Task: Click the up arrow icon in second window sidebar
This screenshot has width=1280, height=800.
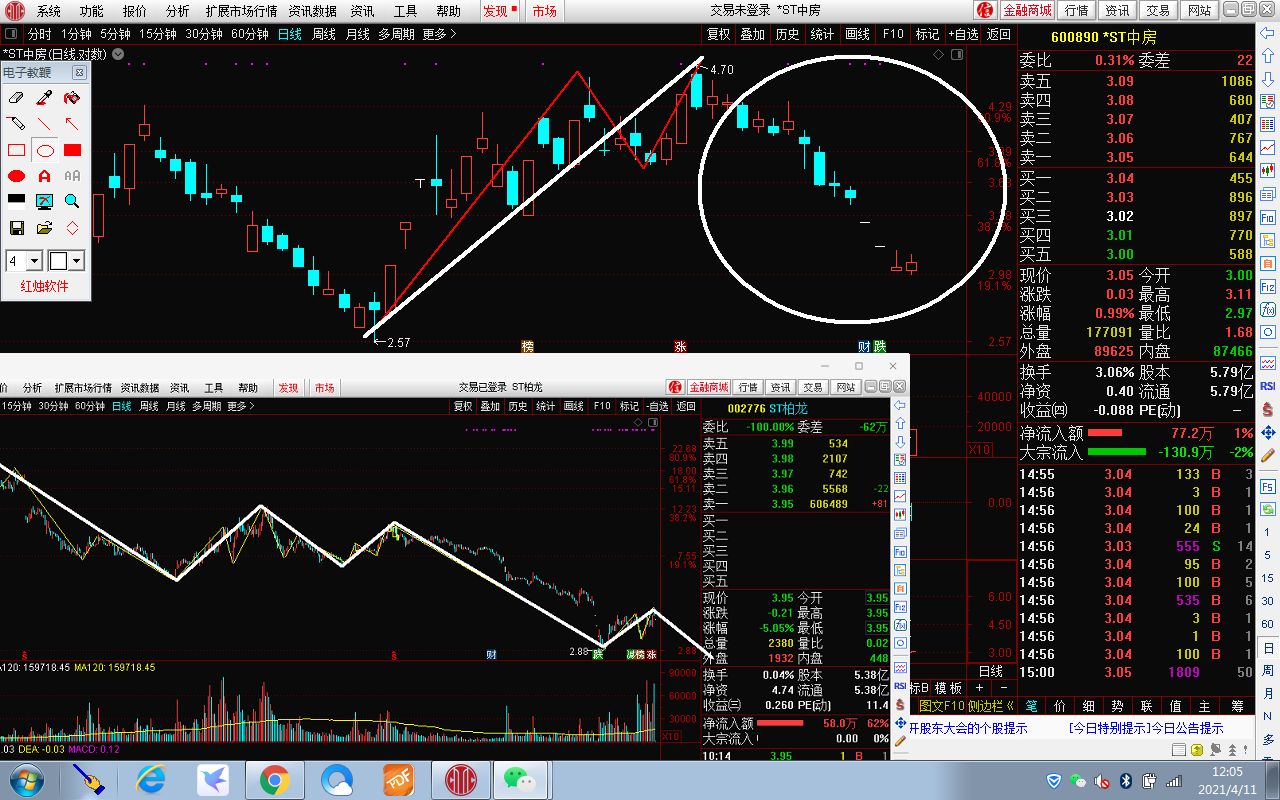Action: click(899, 423)
